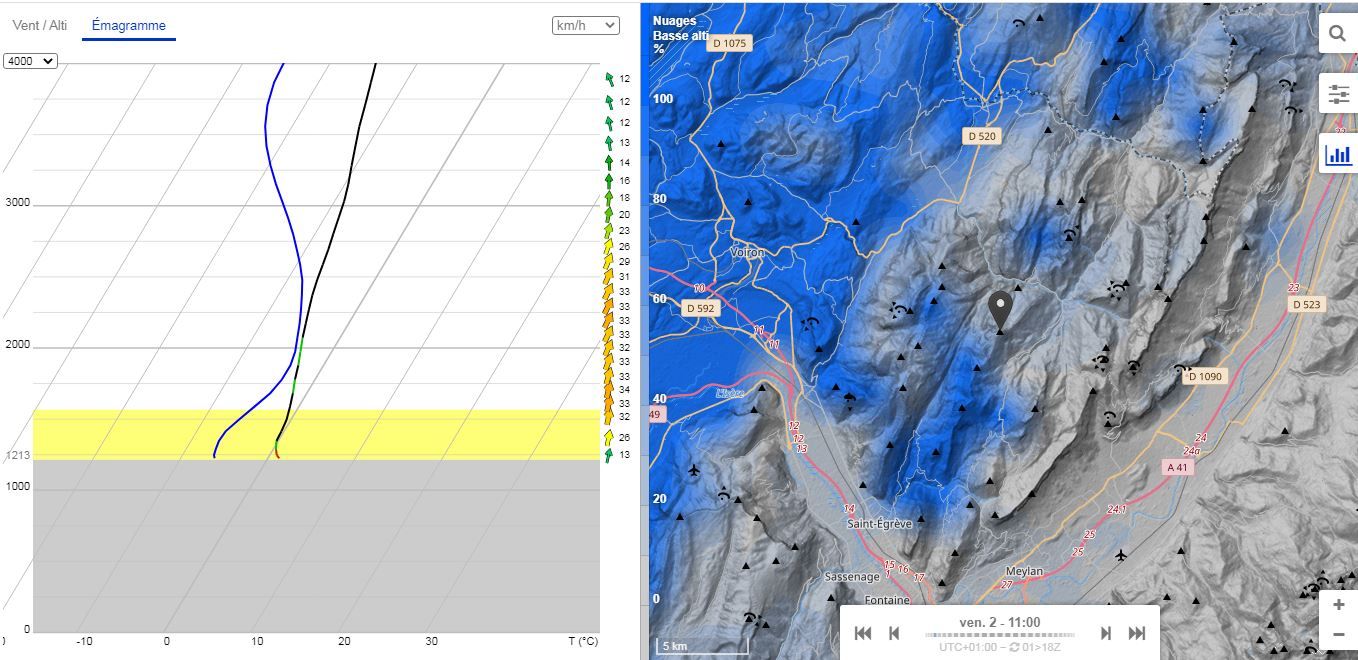Click the wind arrow beside value 31

tap(608, 276)
